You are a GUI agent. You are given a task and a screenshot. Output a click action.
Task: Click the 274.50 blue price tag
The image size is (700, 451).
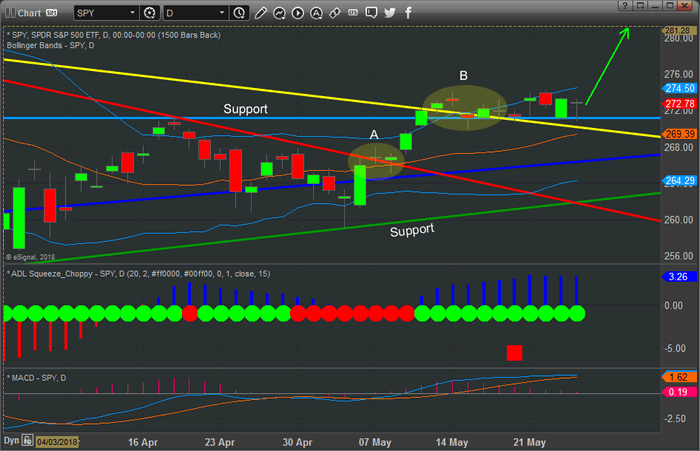point(679,88)
